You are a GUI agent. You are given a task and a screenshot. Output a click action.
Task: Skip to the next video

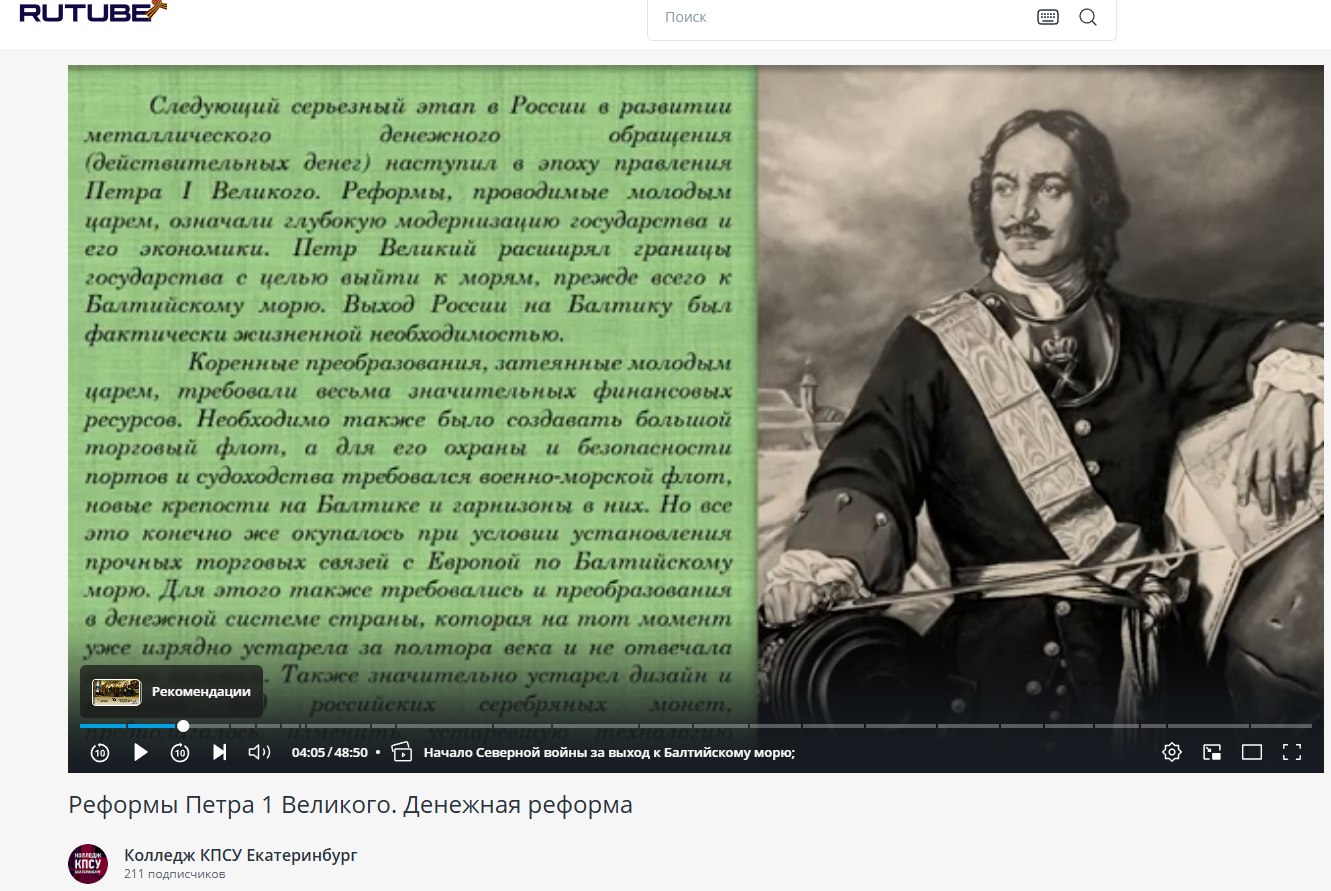[x=220, y=752]
